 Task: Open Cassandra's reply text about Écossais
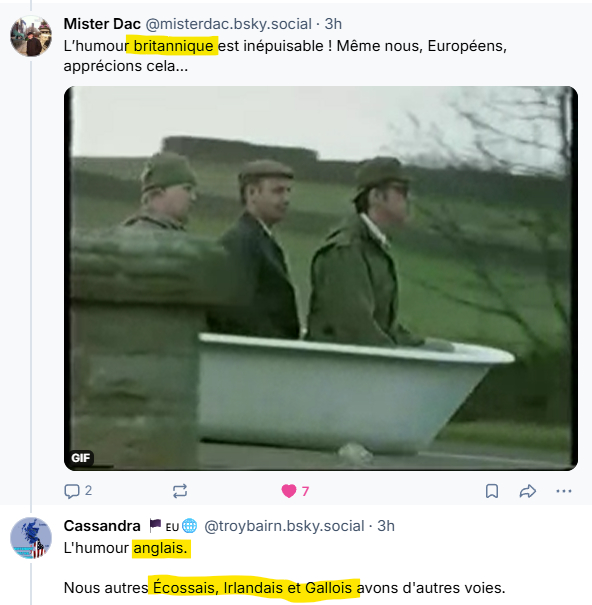[284, 568]
